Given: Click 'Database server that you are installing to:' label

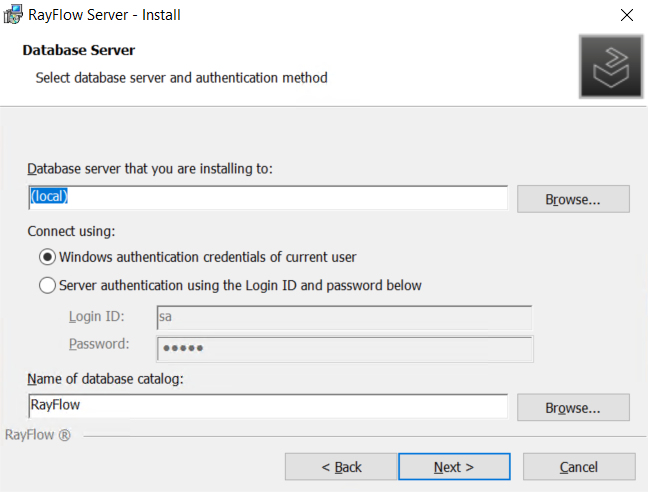Looking at the screenshot, I should pos(150,169).
